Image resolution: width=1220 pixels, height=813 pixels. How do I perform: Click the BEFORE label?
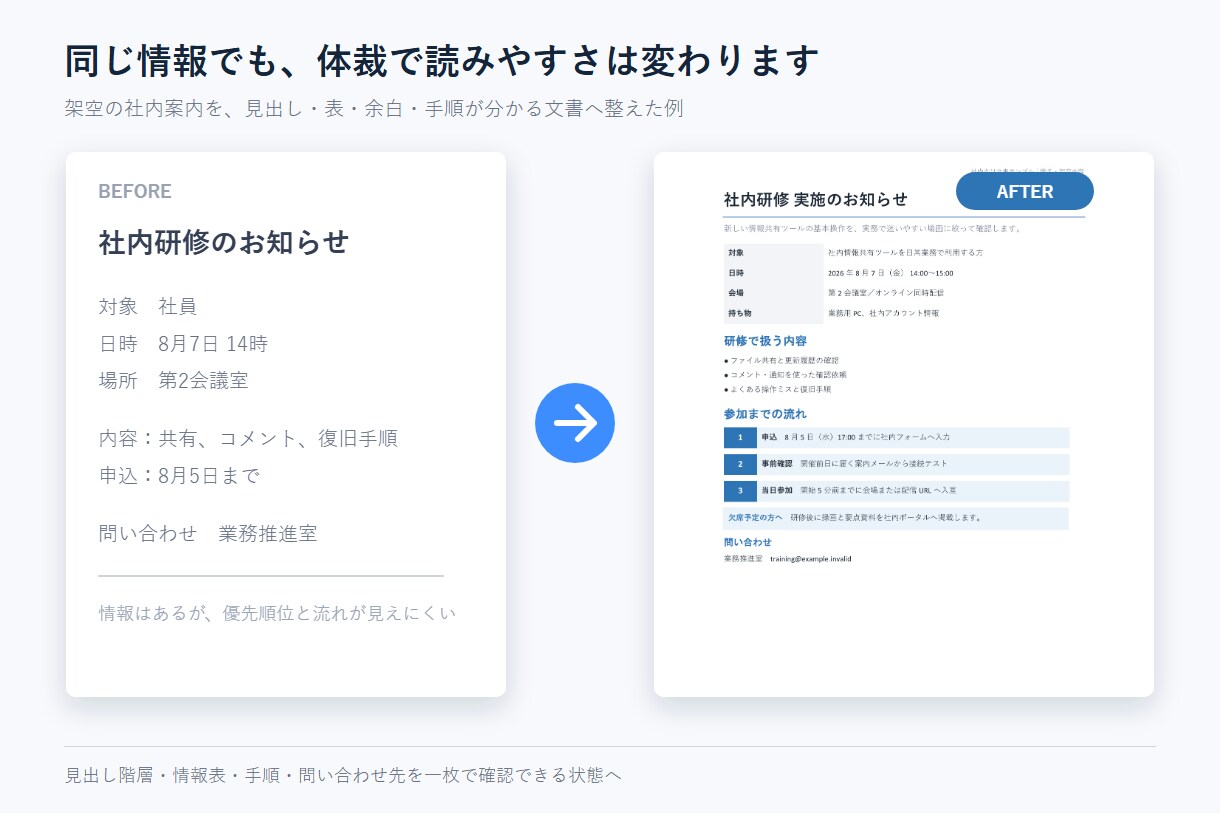pyautogui.click(x=135, y=191)
